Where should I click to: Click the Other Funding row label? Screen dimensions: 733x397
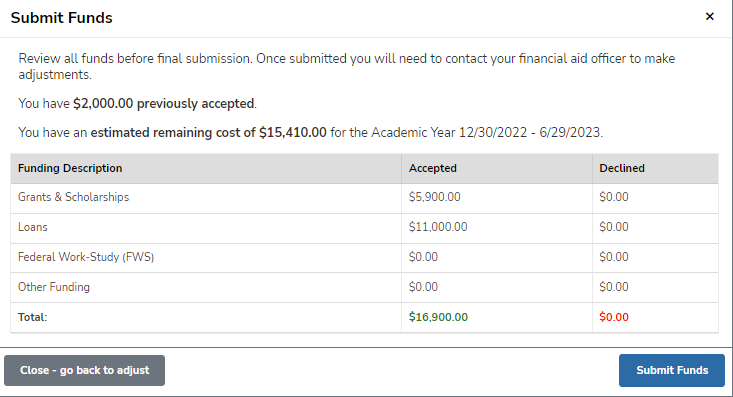tap(54, 287)
